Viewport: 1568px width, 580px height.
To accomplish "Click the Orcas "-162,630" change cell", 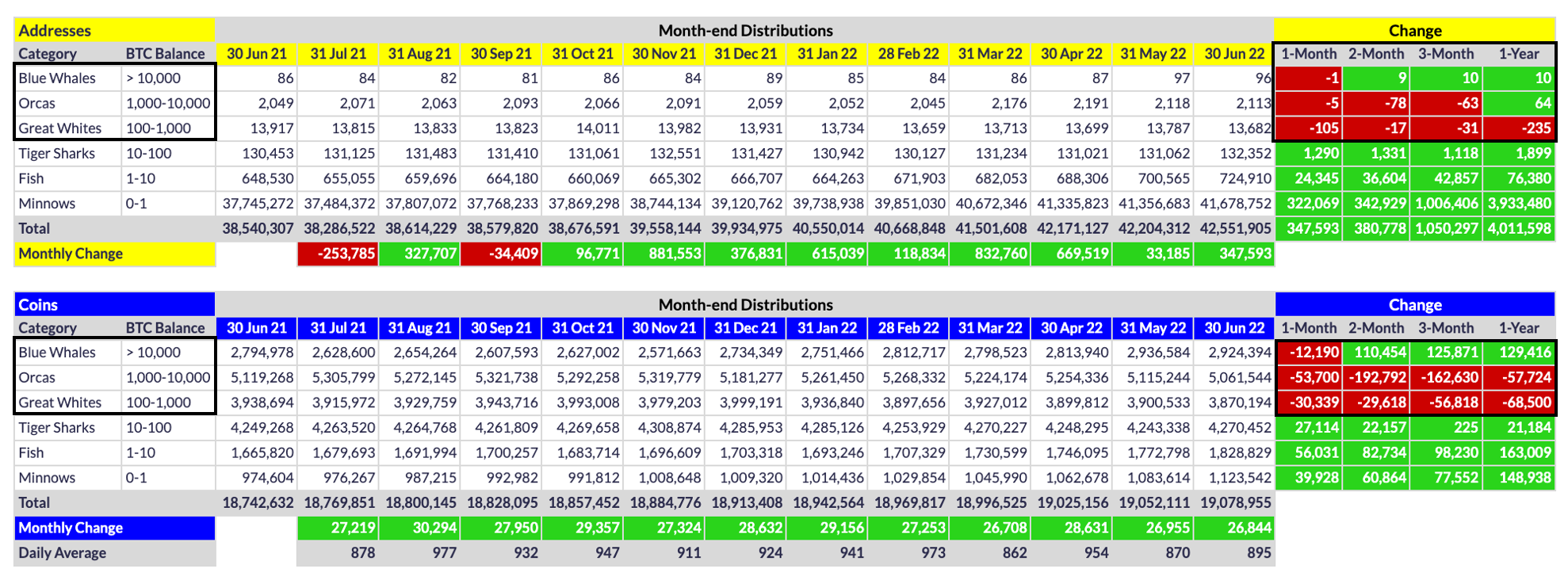I will tap(1447, 377).
